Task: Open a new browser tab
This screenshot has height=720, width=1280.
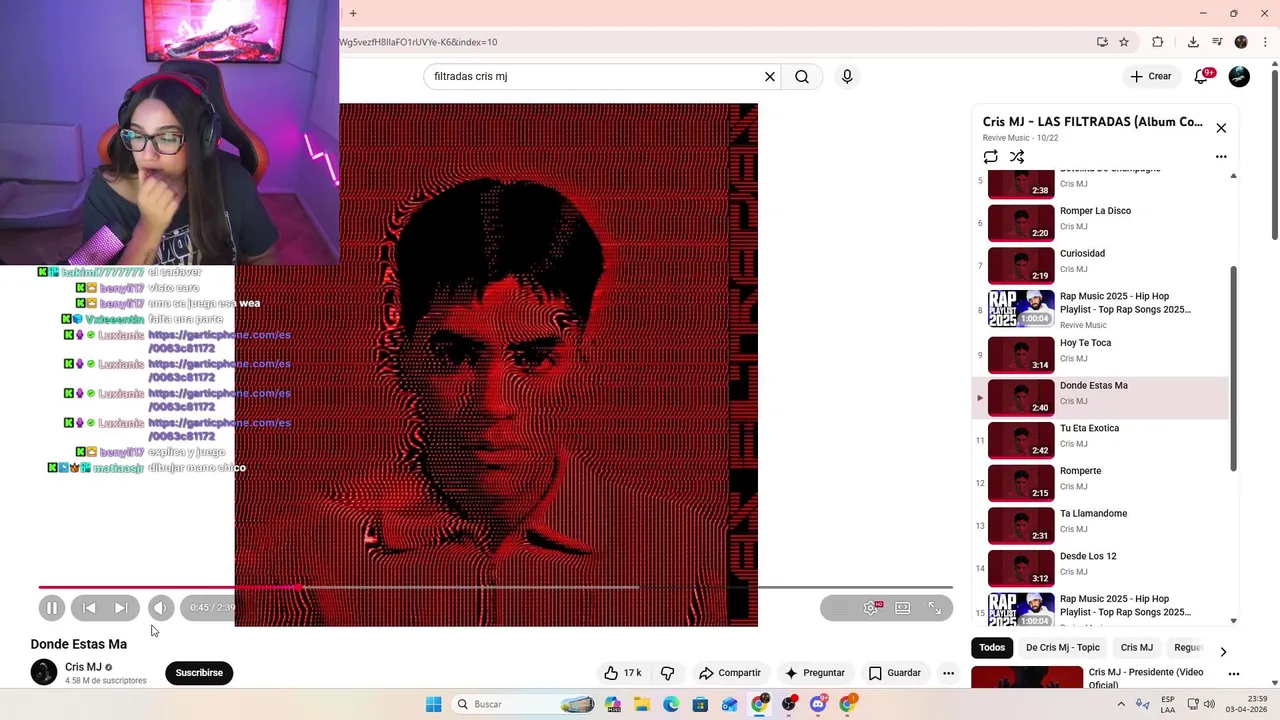Action: click(x=353, y=13)
